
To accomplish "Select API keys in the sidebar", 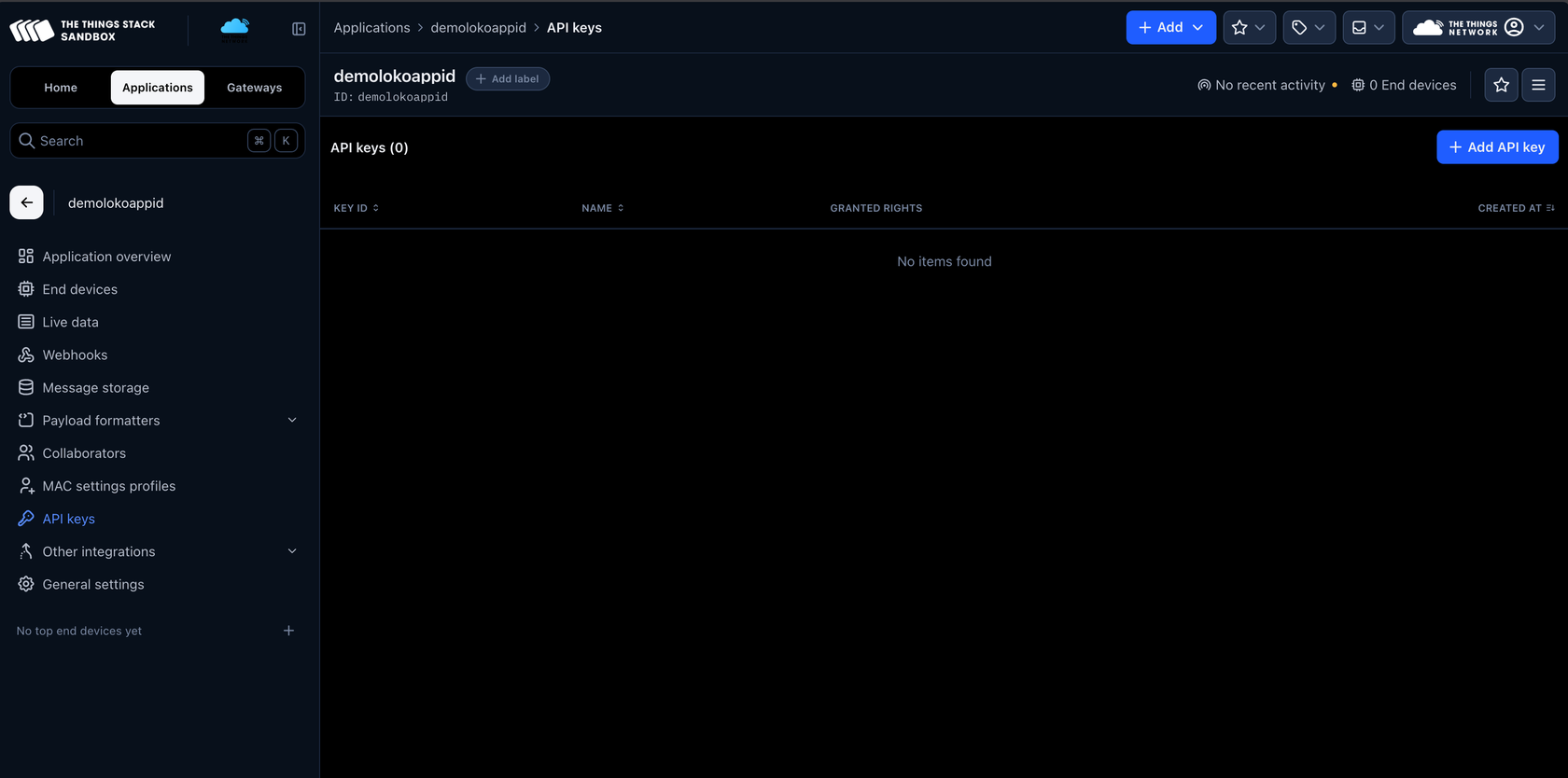I will tap(158, 519).
